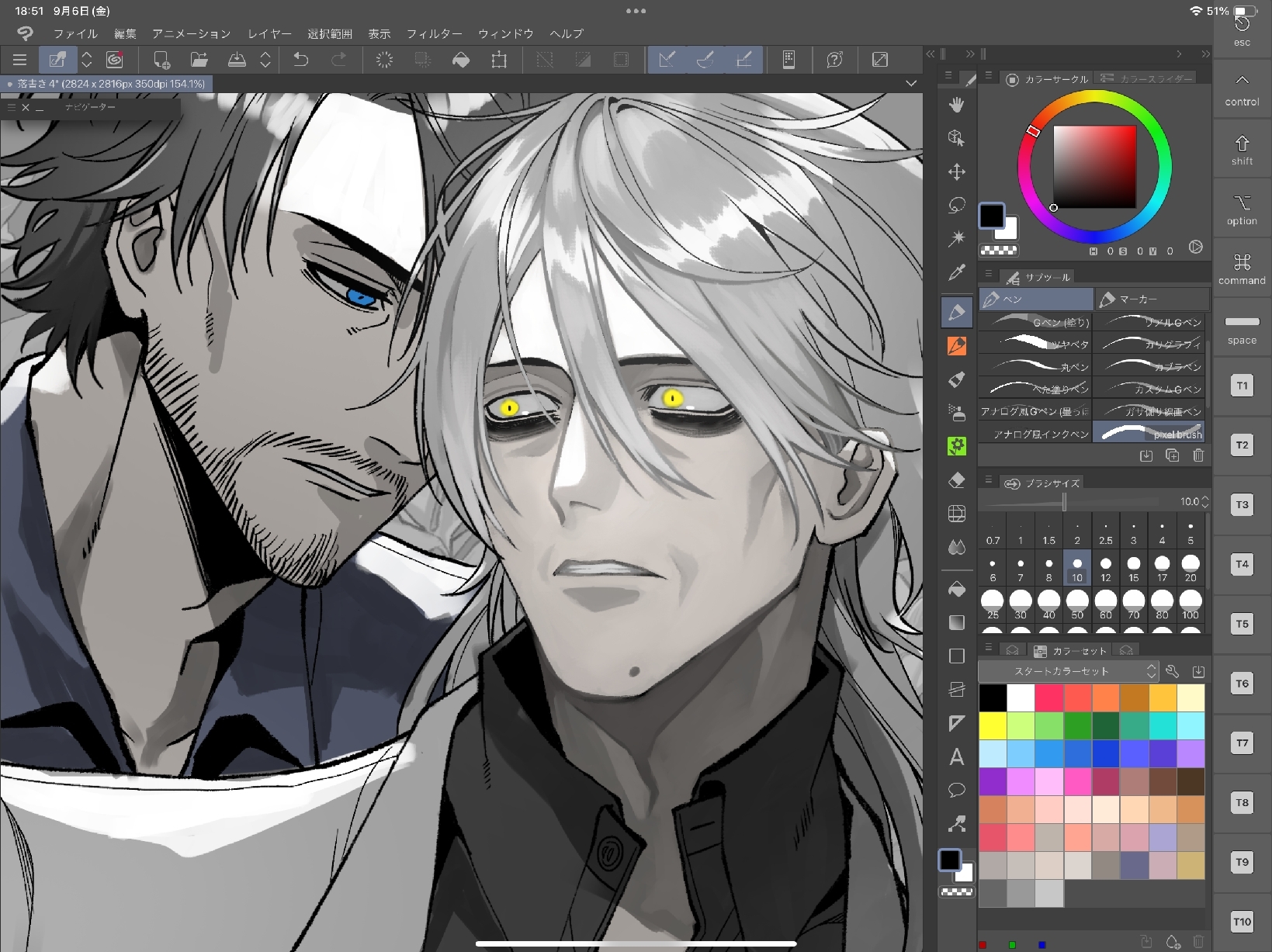Select the Auto Select magic wand tool
Image resolution: width=1272 pixels, height=952 pixels.
956,238
